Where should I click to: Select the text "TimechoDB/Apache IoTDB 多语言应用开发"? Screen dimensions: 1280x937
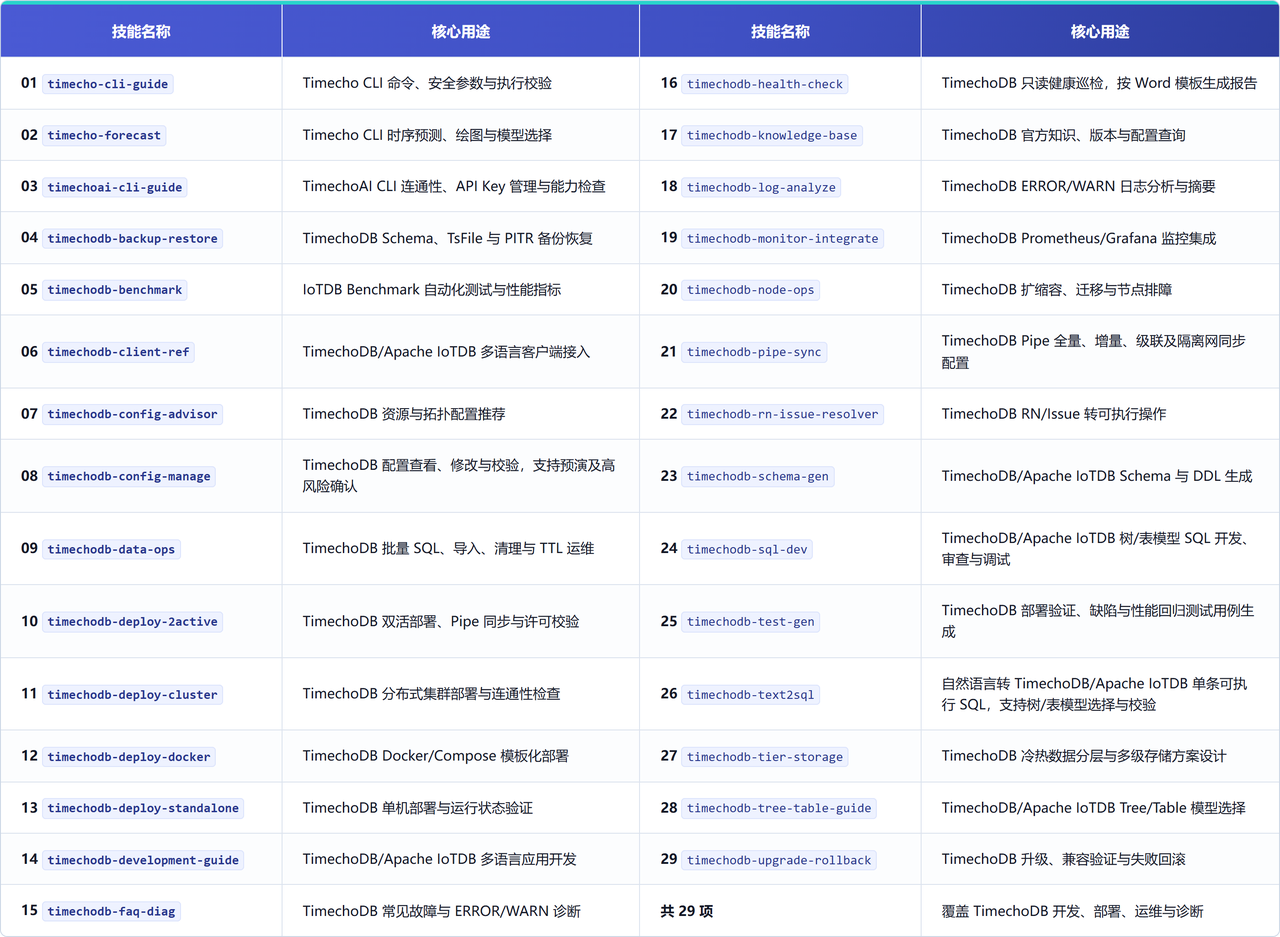pos(440,859)
